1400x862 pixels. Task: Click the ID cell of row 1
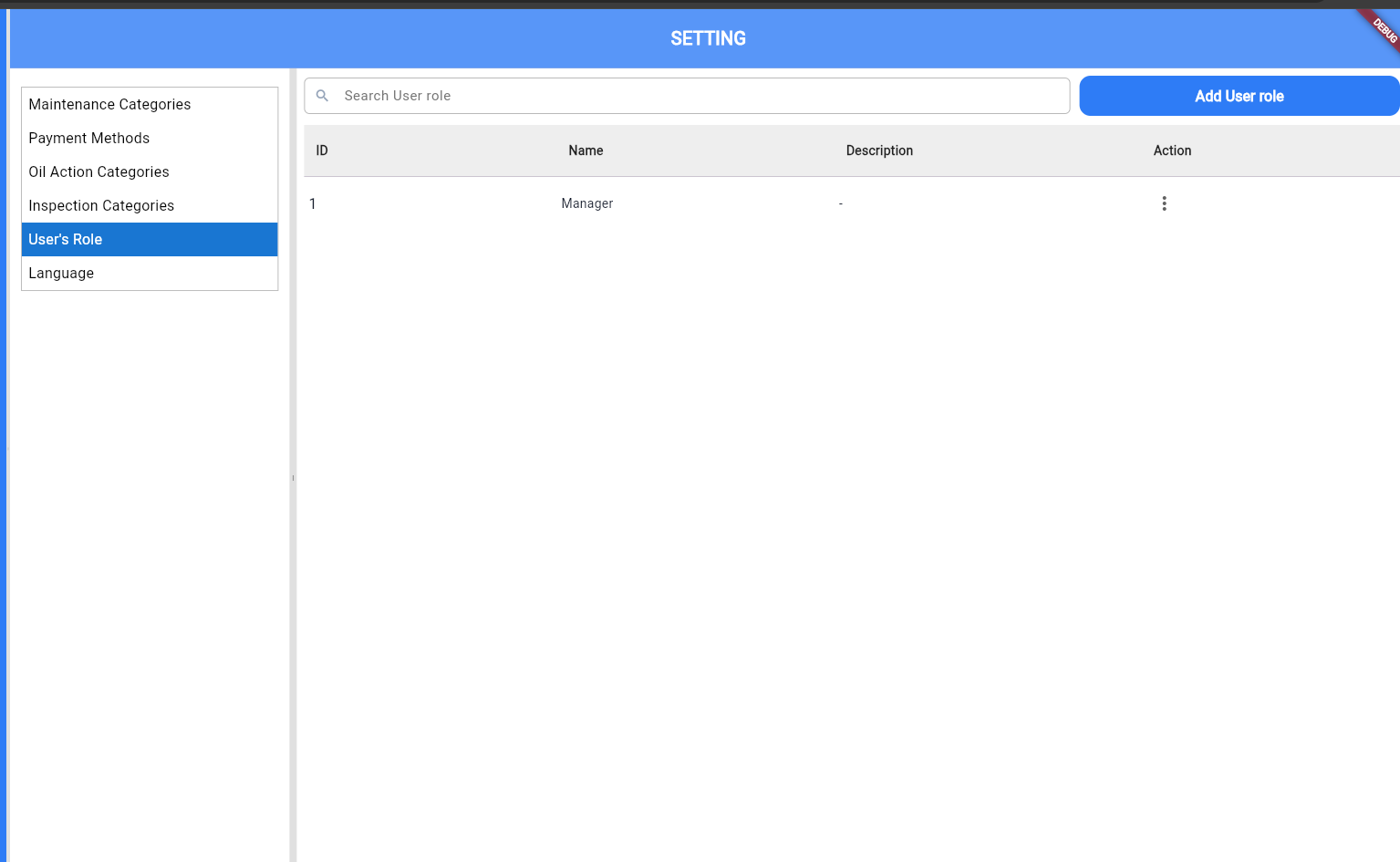click(x=313, y=203)
